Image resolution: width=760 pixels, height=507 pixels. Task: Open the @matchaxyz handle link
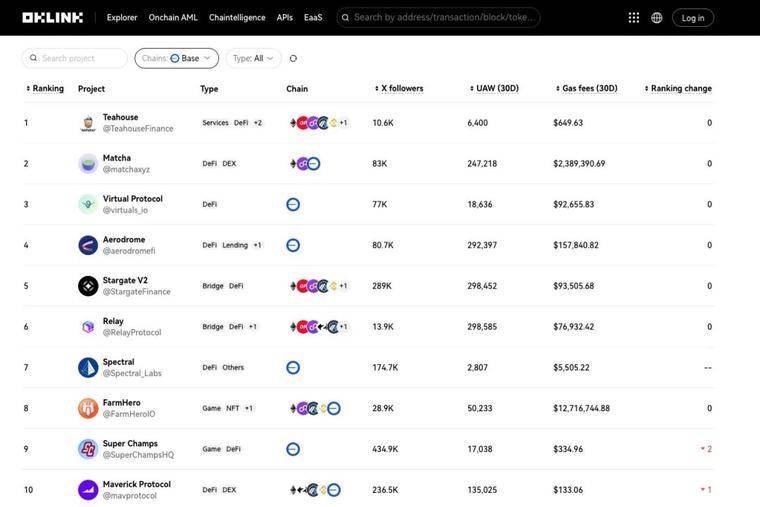(126, 170)
